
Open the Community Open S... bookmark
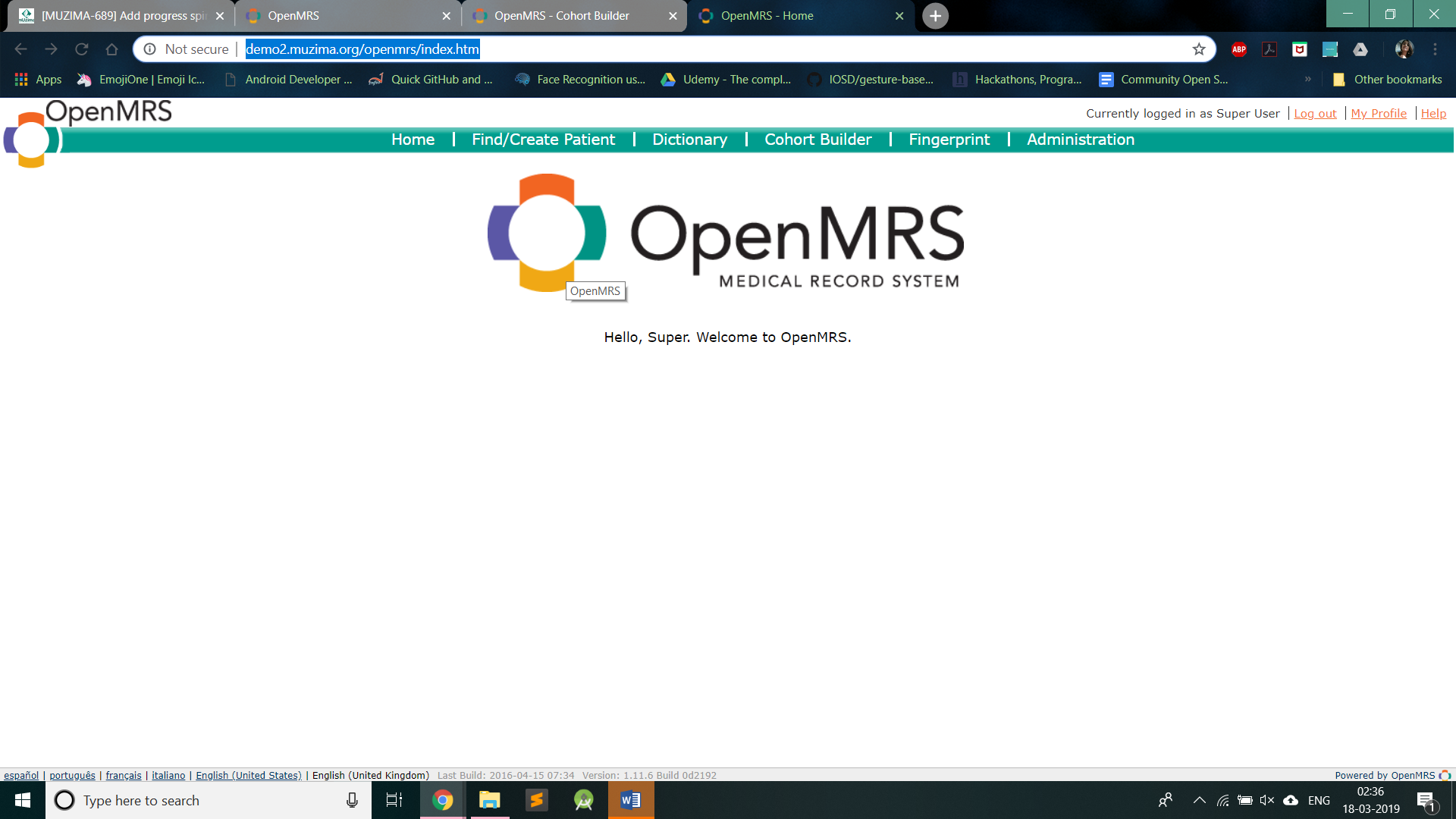coord(1164,80)
